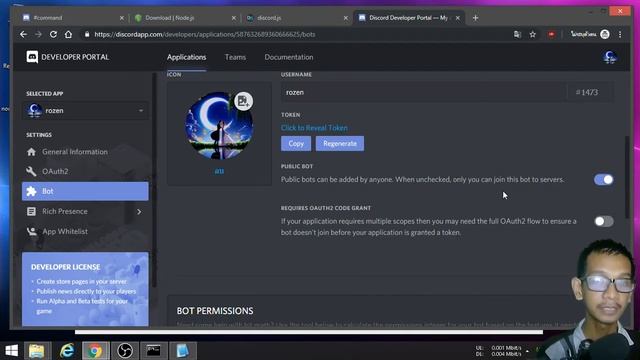Focus the username field containing rozen
This screenshot has height=360, width=640.
[x=423, y=93]
